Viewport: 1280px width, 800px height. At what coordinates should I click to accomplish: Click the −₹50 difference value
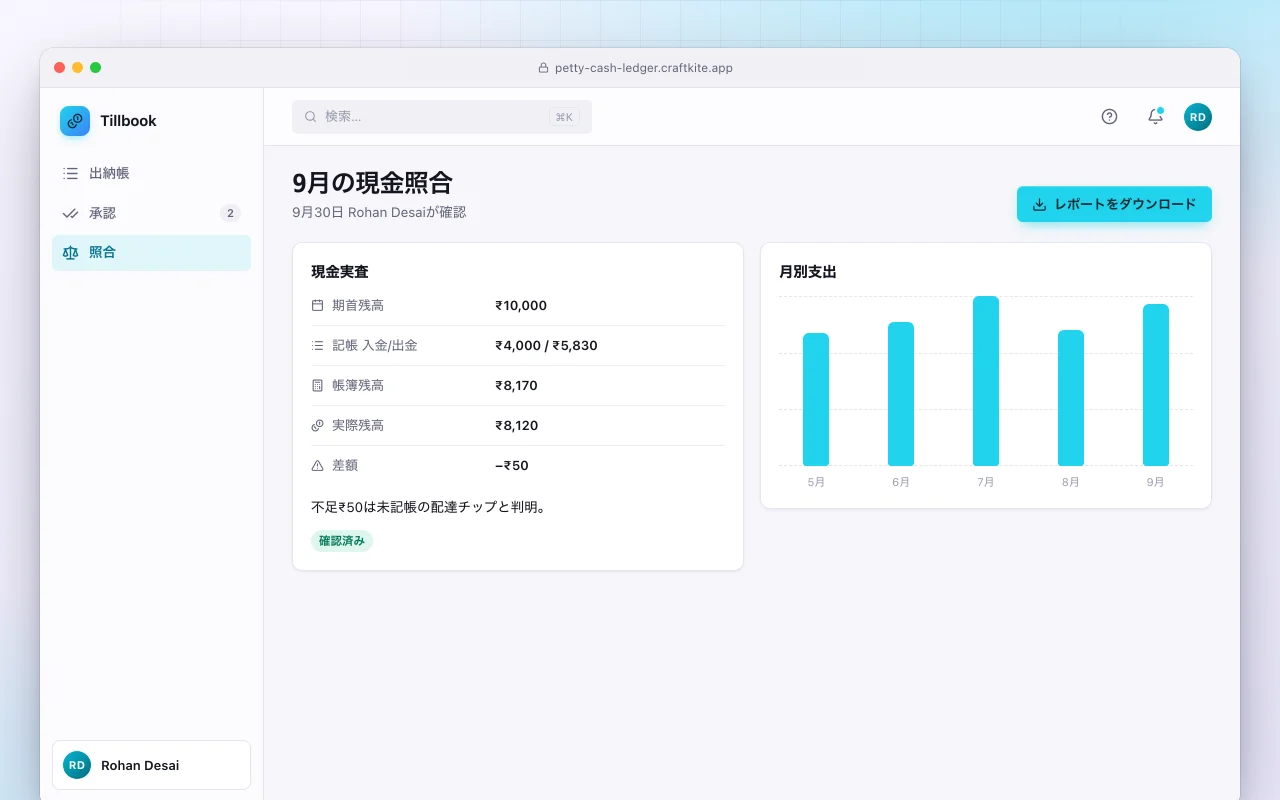click(x=512, y=465)
